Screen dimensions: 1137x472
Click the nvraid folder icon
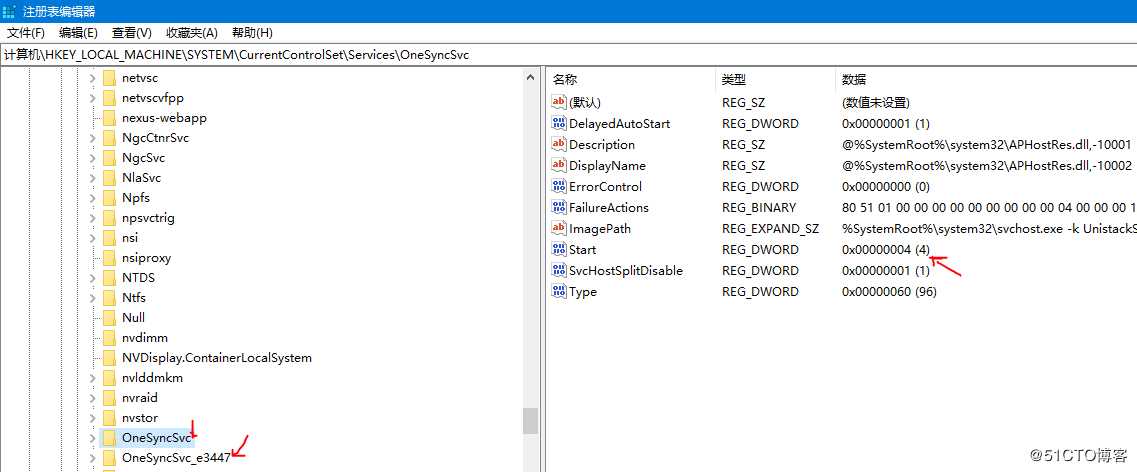(109, 397)
